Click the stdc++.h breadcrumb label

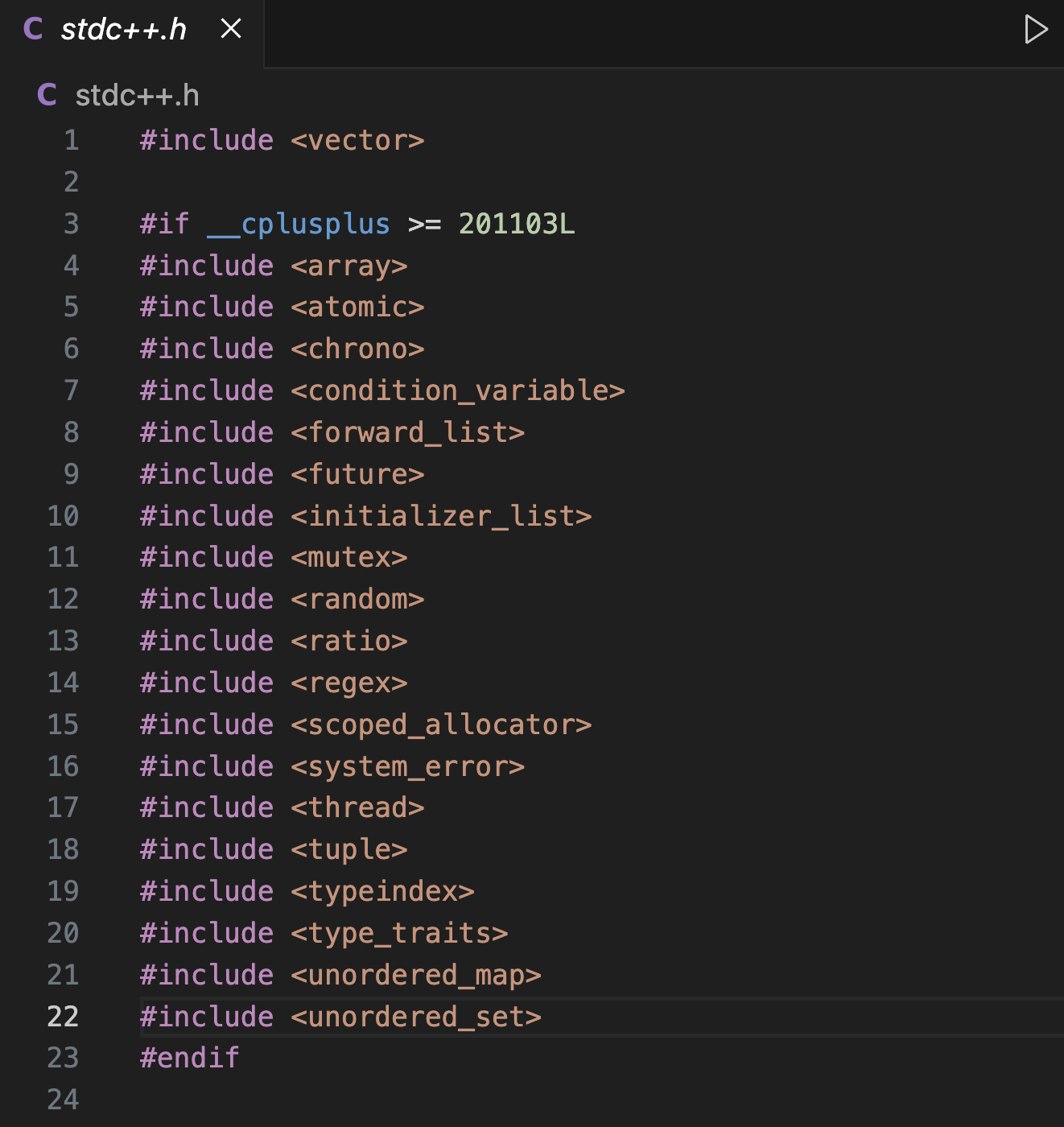pyautogui.click(x=137, y=96)
